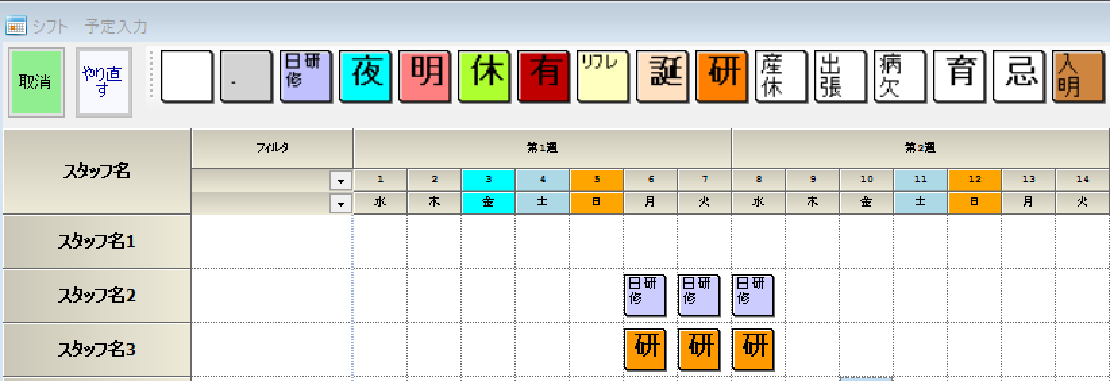Click the orange day 12 header
This screenshot has width=1110, height=381.
tap(974, 180)
